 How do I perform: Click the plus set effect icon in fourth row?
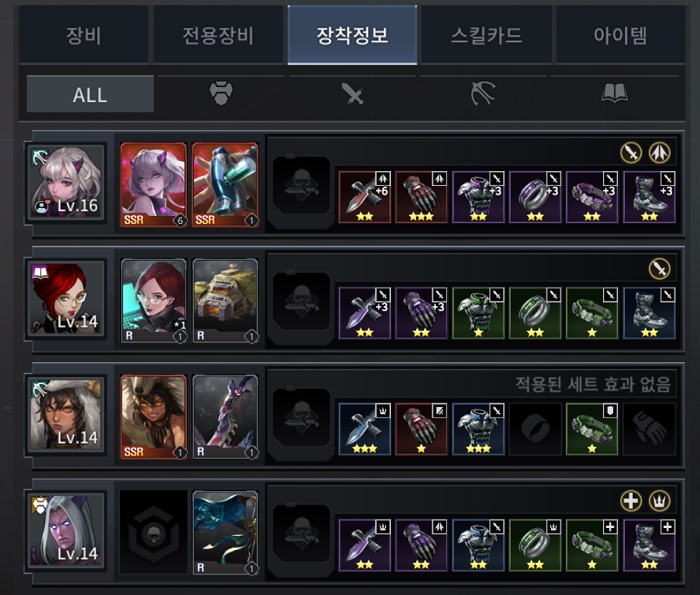tap(631, 501)
